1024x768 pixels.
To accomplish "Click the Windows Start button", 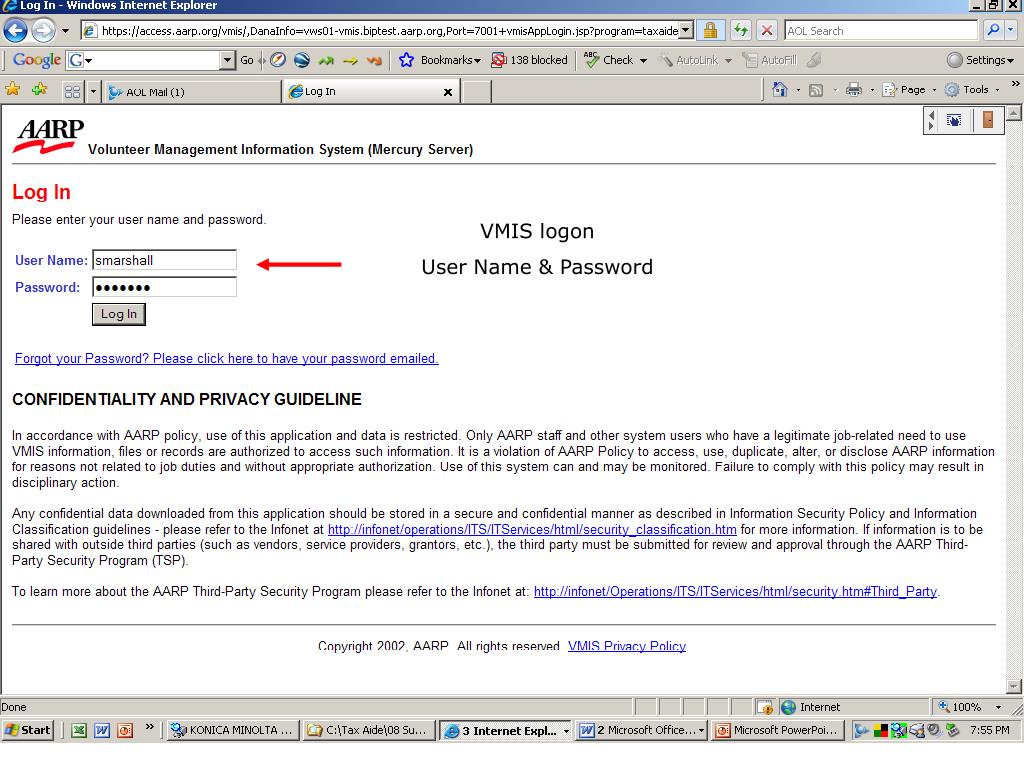I will [27, 730].
